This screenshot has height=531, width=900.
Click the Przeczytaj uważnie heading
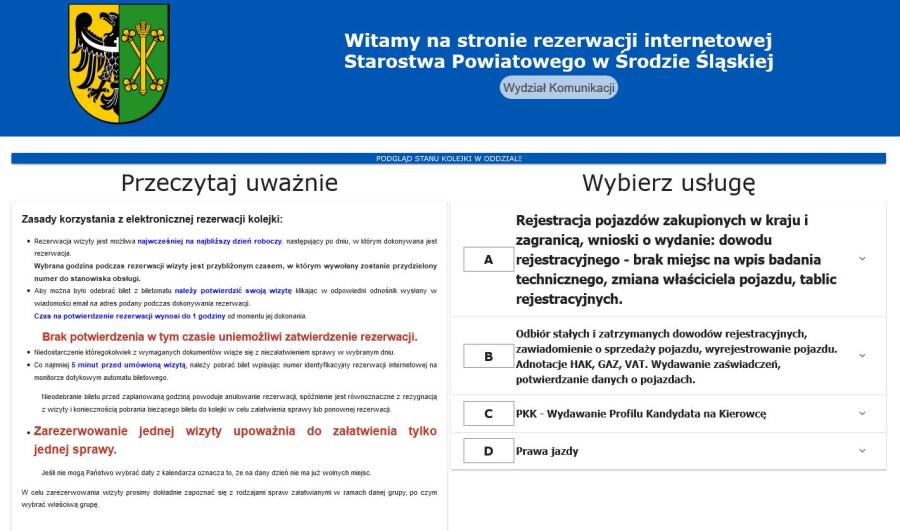pyautogui.click(x=229, y=183)
